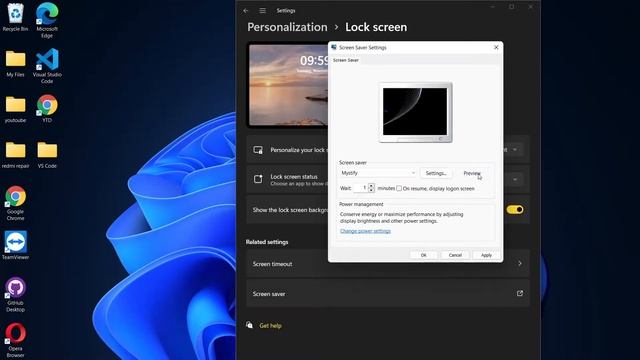Open the Screen timeout chevron
The height and width of the screenshot is (360, 640).
tap(520, 264)
